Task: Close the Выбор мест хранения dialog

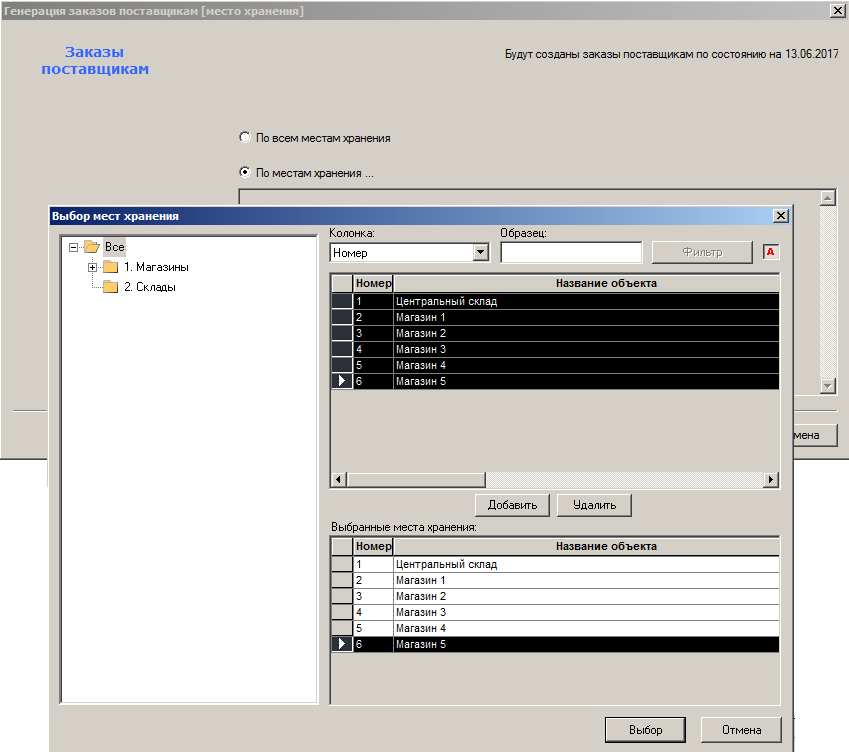Action: click(781, 216)
